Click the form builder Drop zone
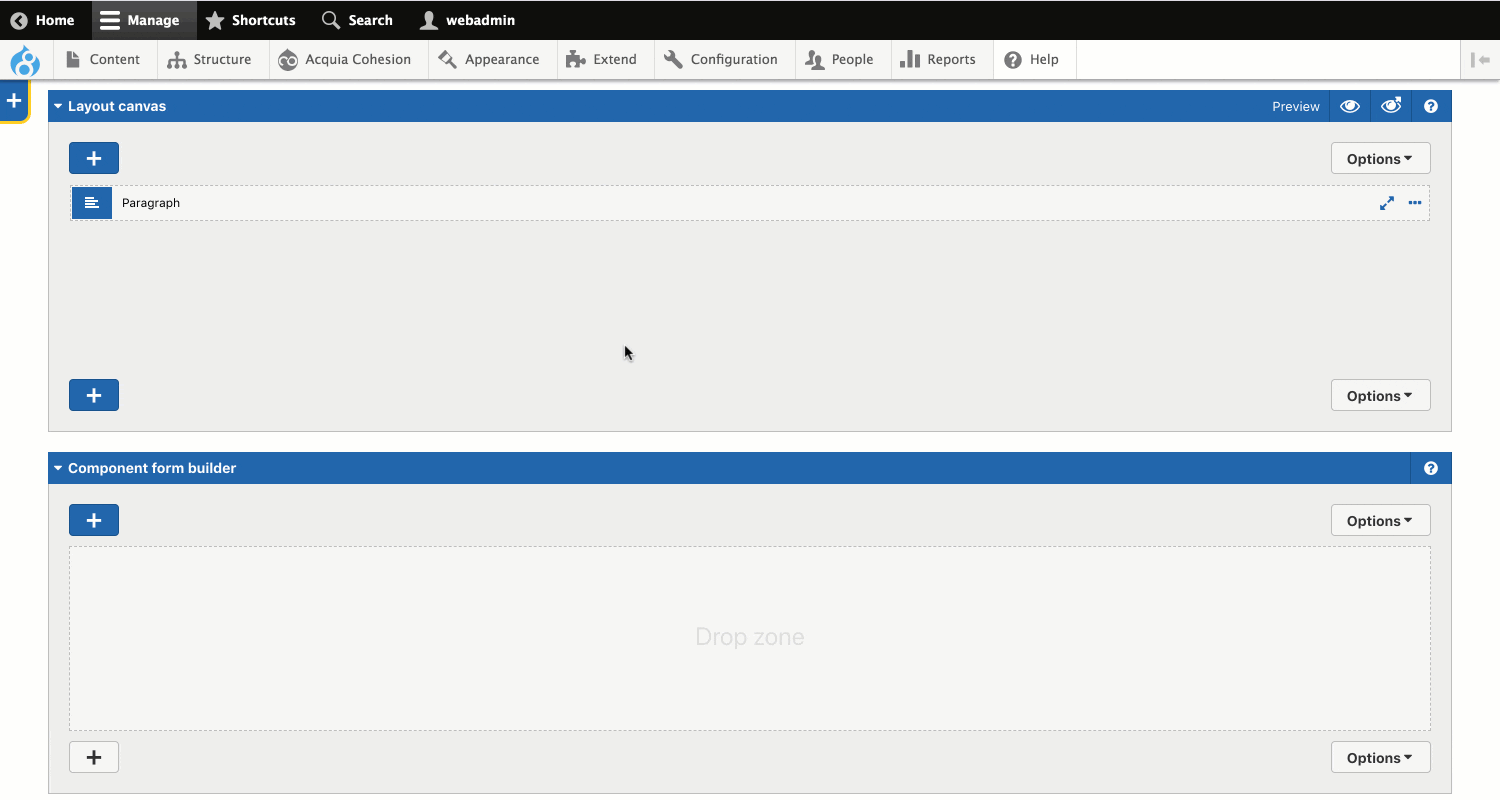Image resolution: width=1500 pixels, height=800 pixels. 750,638
